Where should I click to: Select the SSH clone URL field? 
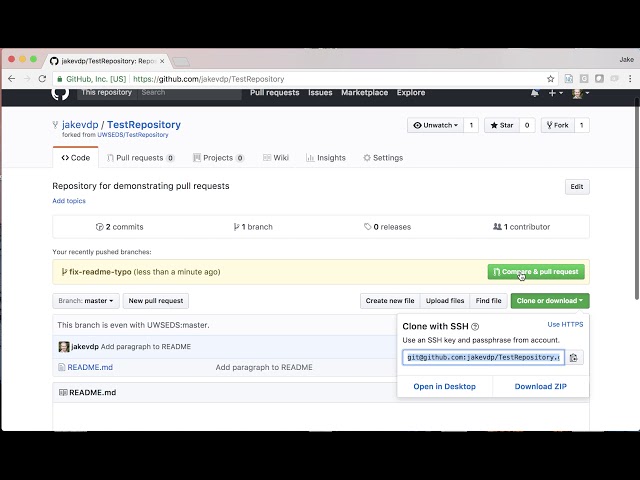pyautogui.click(x=483, y=358)
